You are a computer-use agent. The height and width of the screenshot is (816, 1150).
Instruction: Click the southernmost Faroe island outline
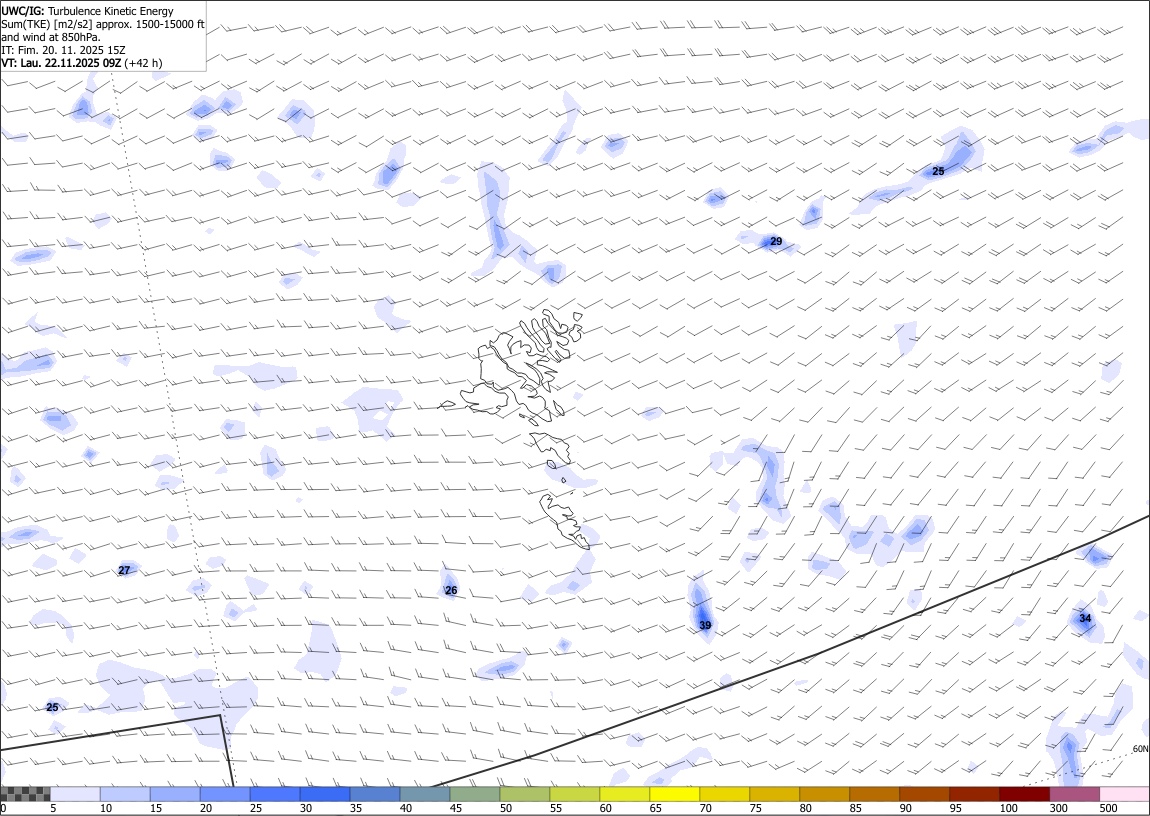point(564,521)
